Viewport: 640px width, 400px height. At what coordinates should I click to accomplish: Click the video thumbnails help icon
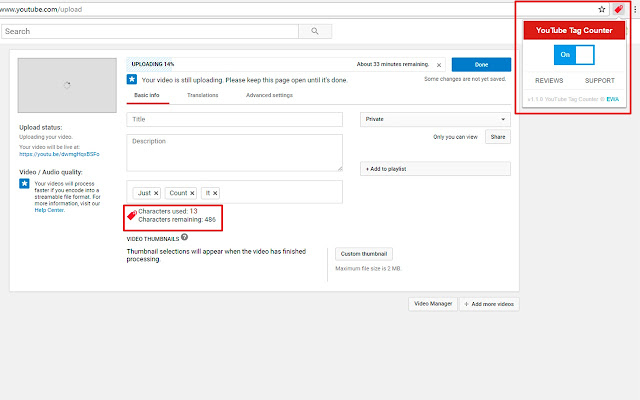click(x=184, y=237)
